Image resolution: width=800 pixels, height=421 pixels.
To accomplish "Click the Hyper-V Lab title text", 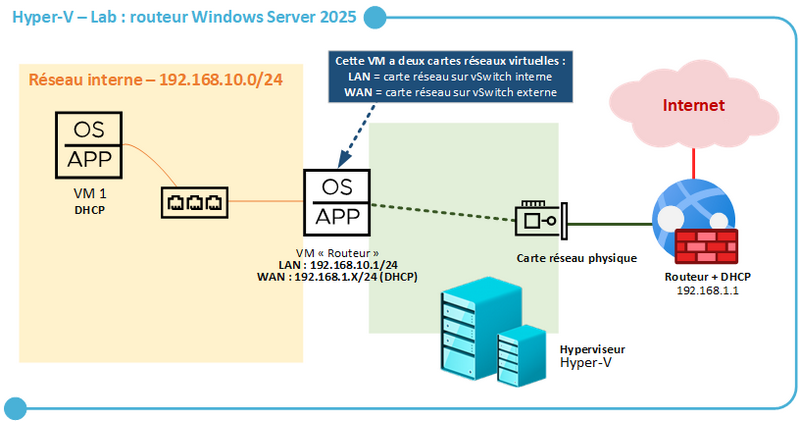I will [184, 17].
